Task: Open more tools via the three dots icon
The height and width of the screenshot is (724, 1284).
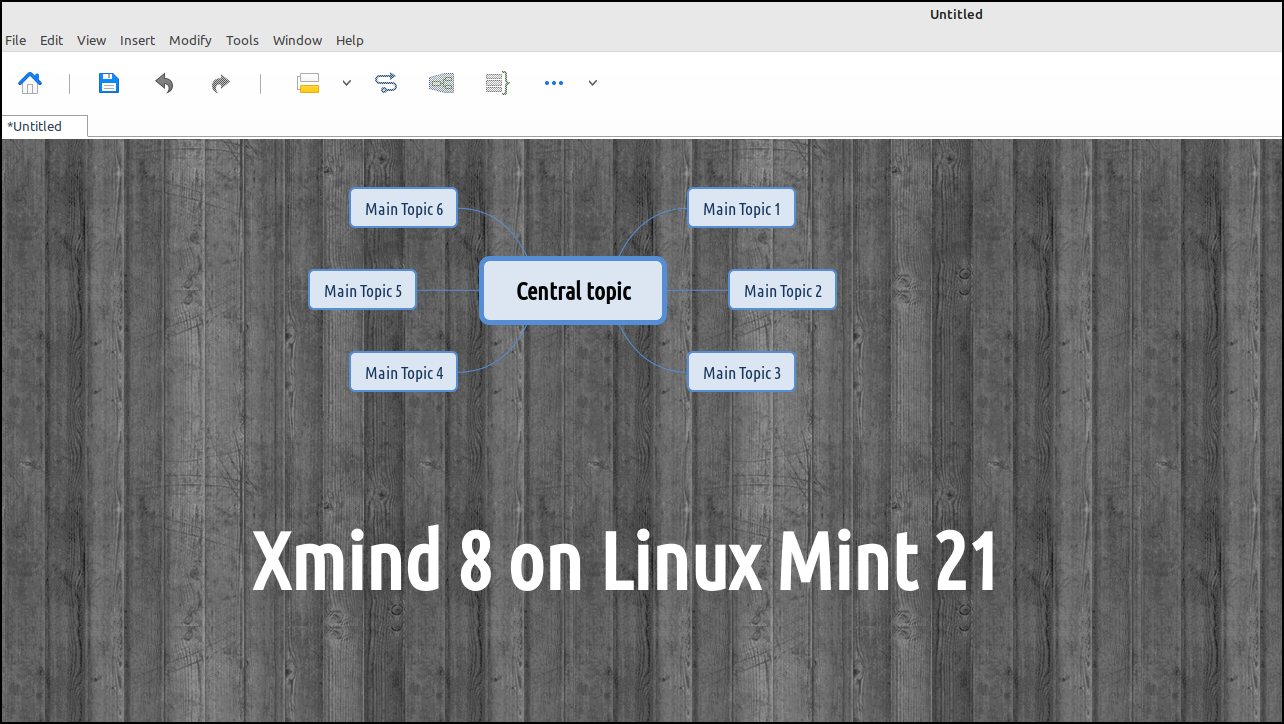Action: 554,83
